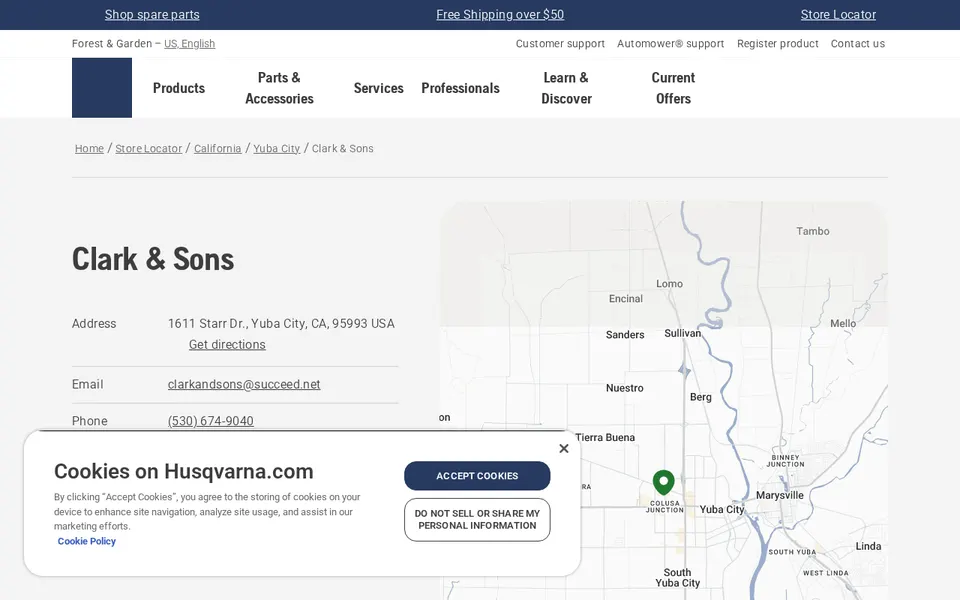
Task: Click Contact us link
Action: pyautogui.click(x=858, y=43)
